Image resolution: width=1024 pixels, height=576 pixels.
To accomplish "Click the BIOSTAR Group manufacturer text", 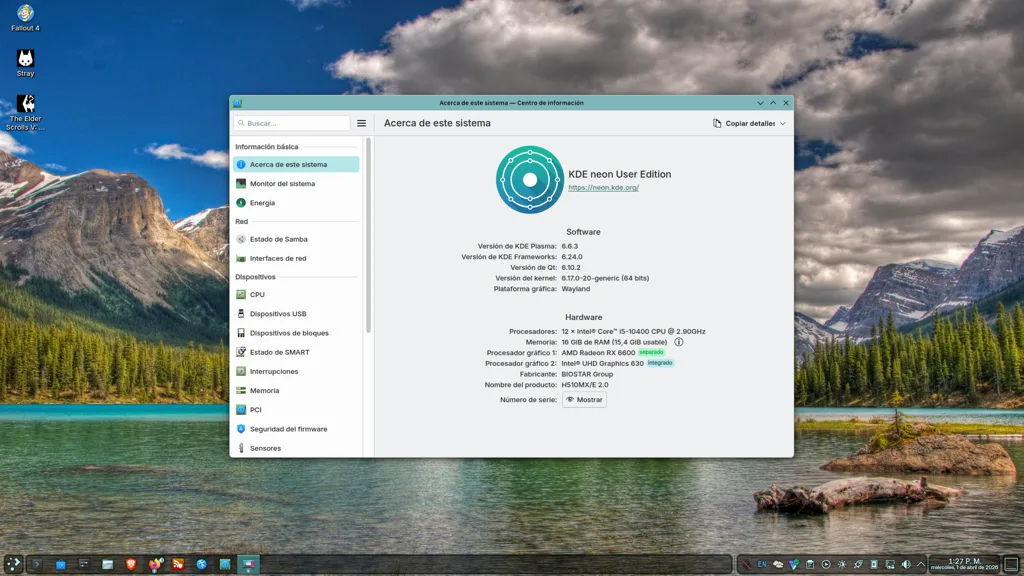I will (587, 374).
